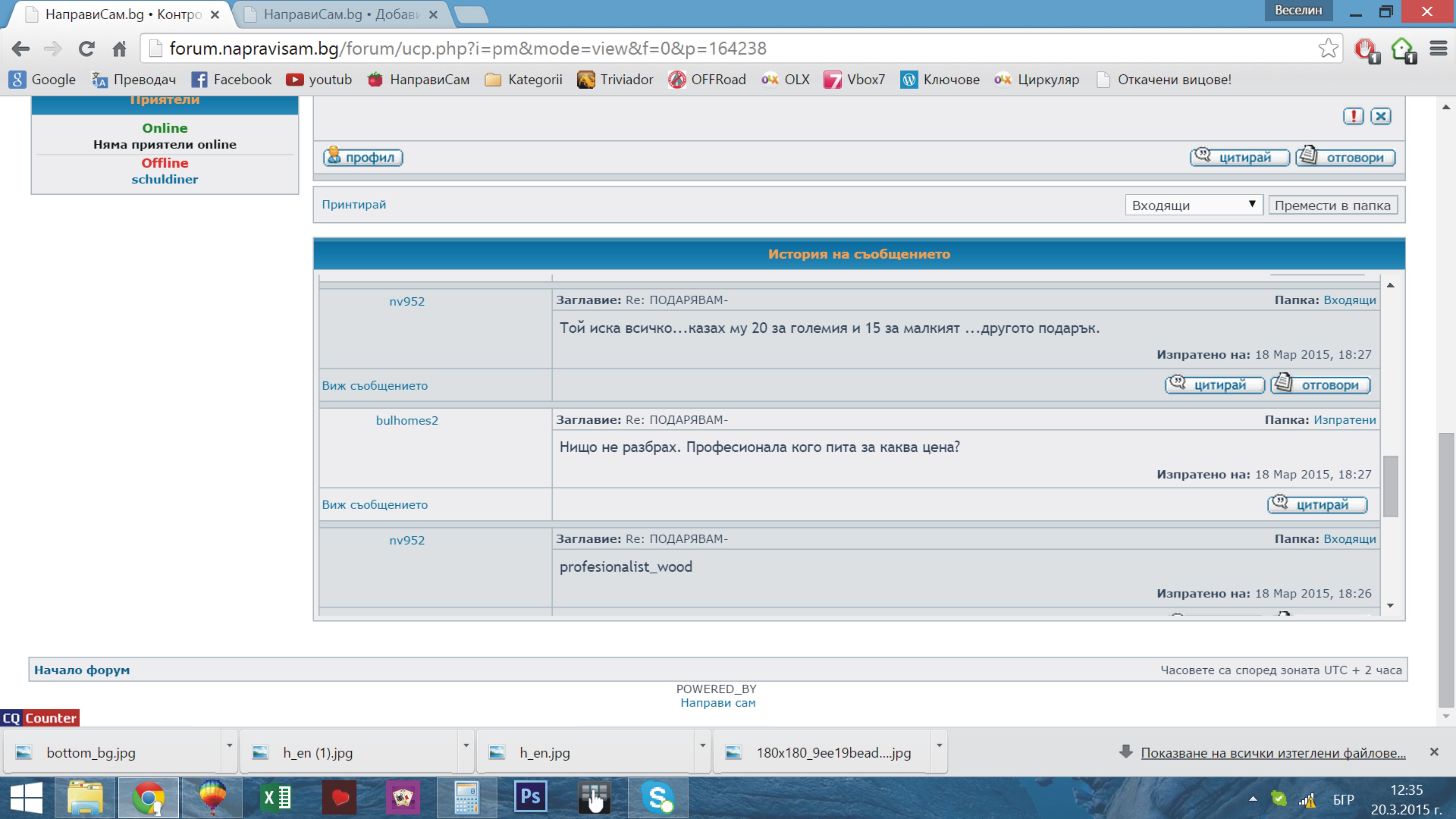1456x819 pixels.
Task: Expand the h_en.jpg download options arrow
Action: click(703, 746)
